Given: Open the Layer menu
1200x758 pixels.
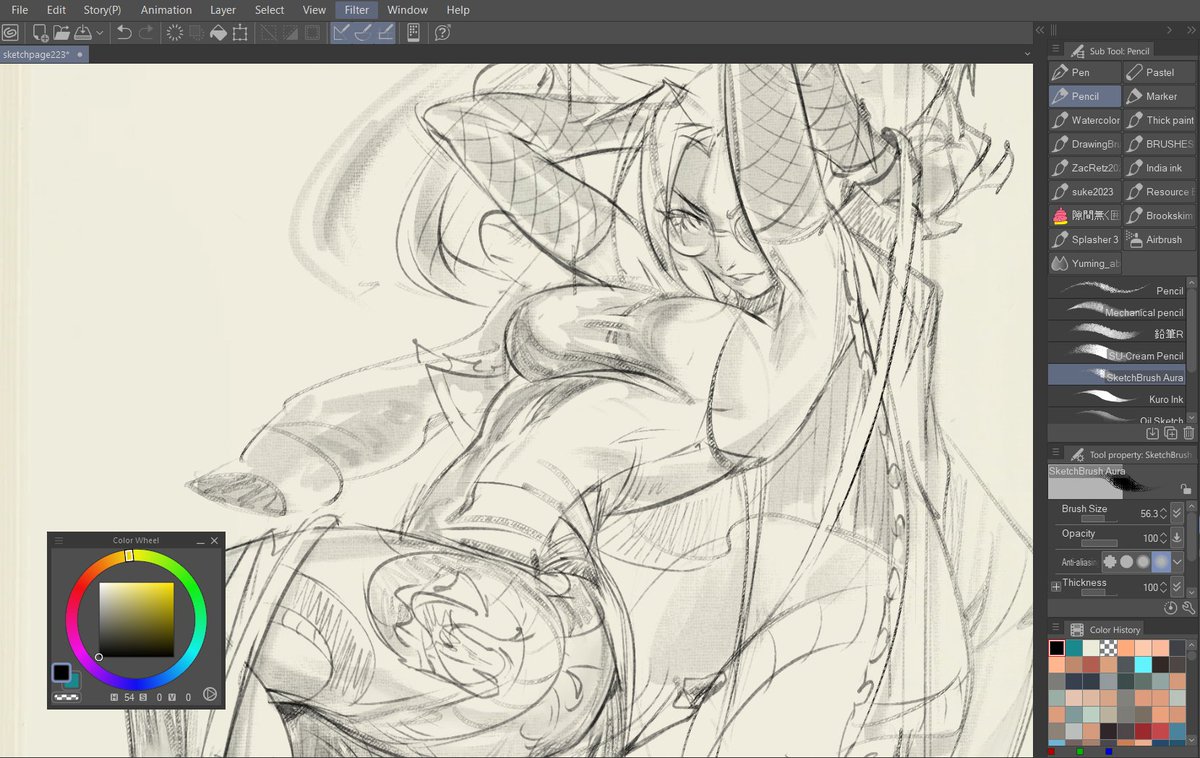Looking at the screenshot, I should pos(223,10).
